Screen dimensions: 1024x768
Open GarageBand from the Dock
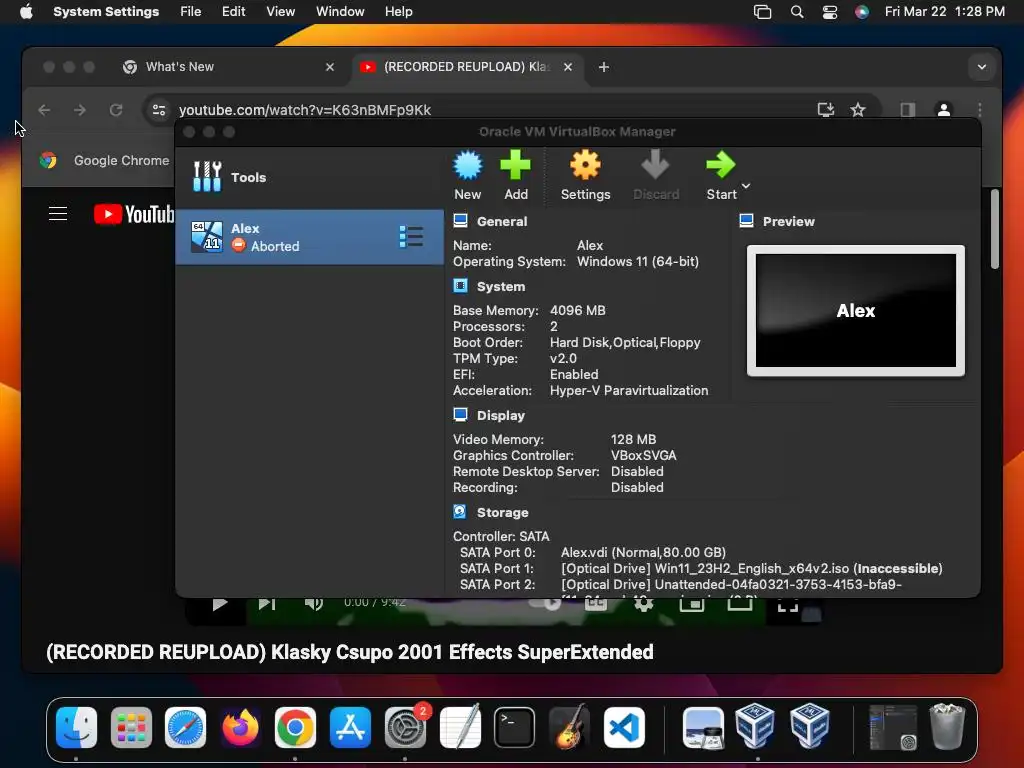coord(569,727)
